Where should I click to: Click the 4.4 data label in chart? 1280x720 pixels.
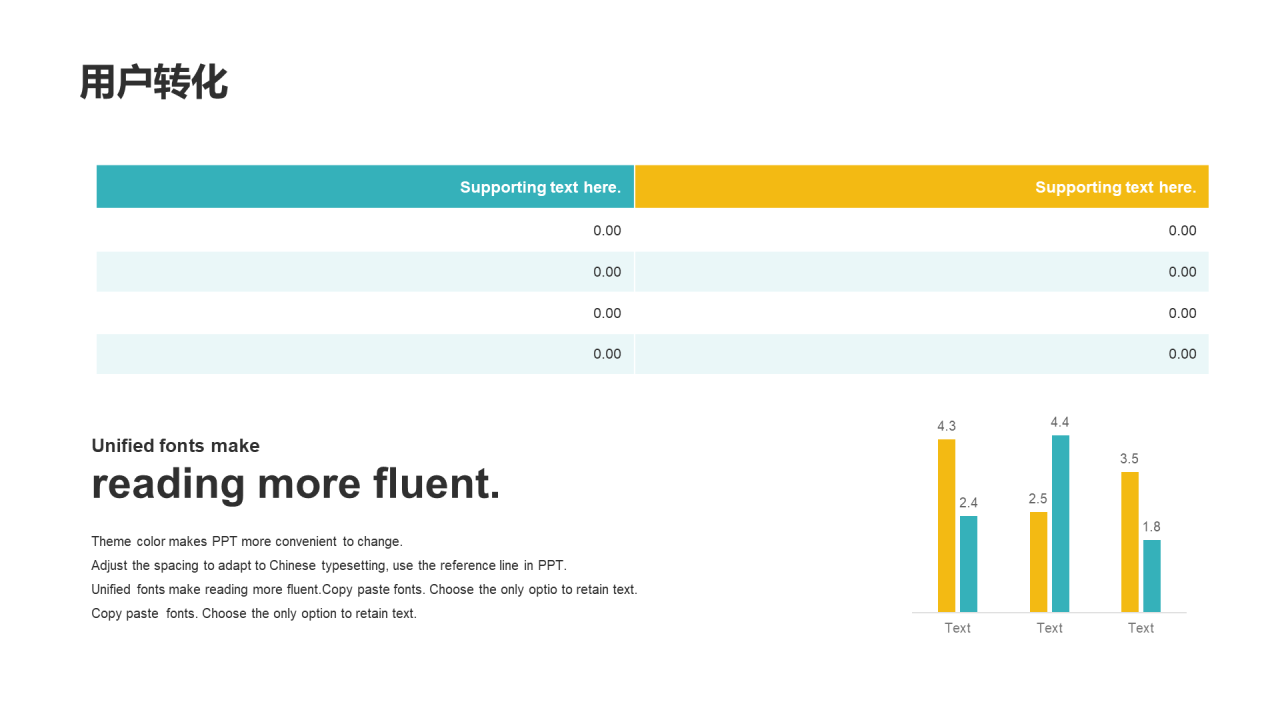coord(1060,422)
